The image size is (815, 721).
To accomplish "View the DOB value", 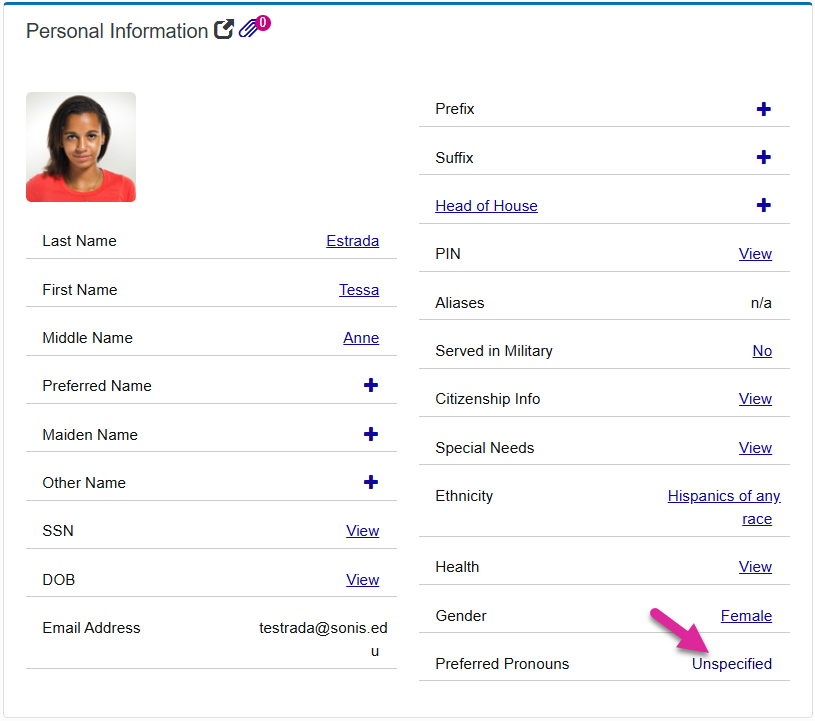I will coord(362,580).
